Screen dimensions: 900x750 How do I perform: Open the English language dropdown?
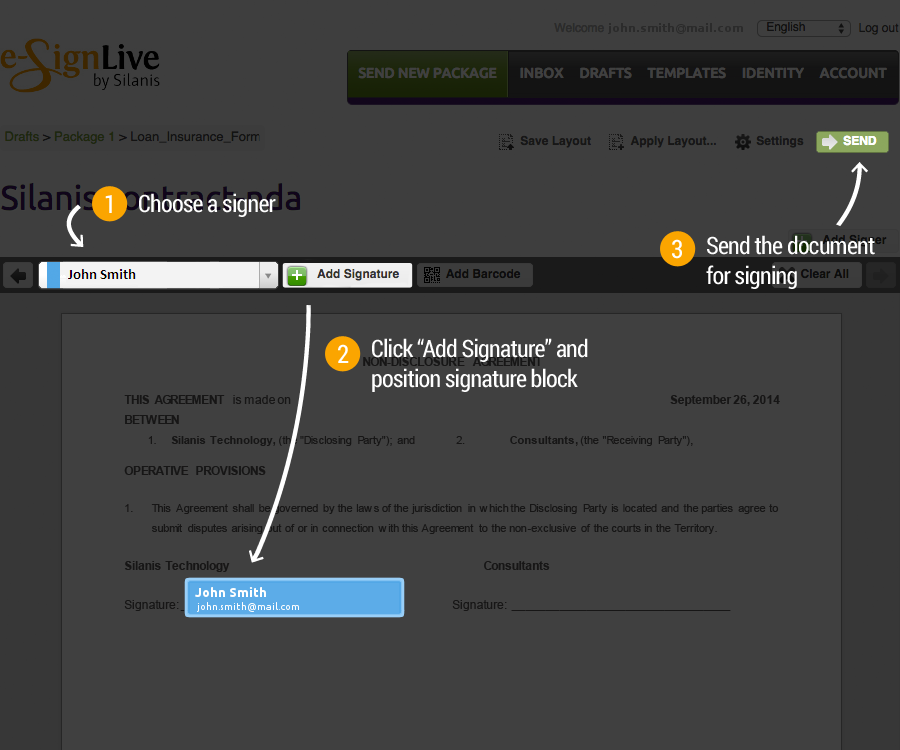(x=803, y=28)
